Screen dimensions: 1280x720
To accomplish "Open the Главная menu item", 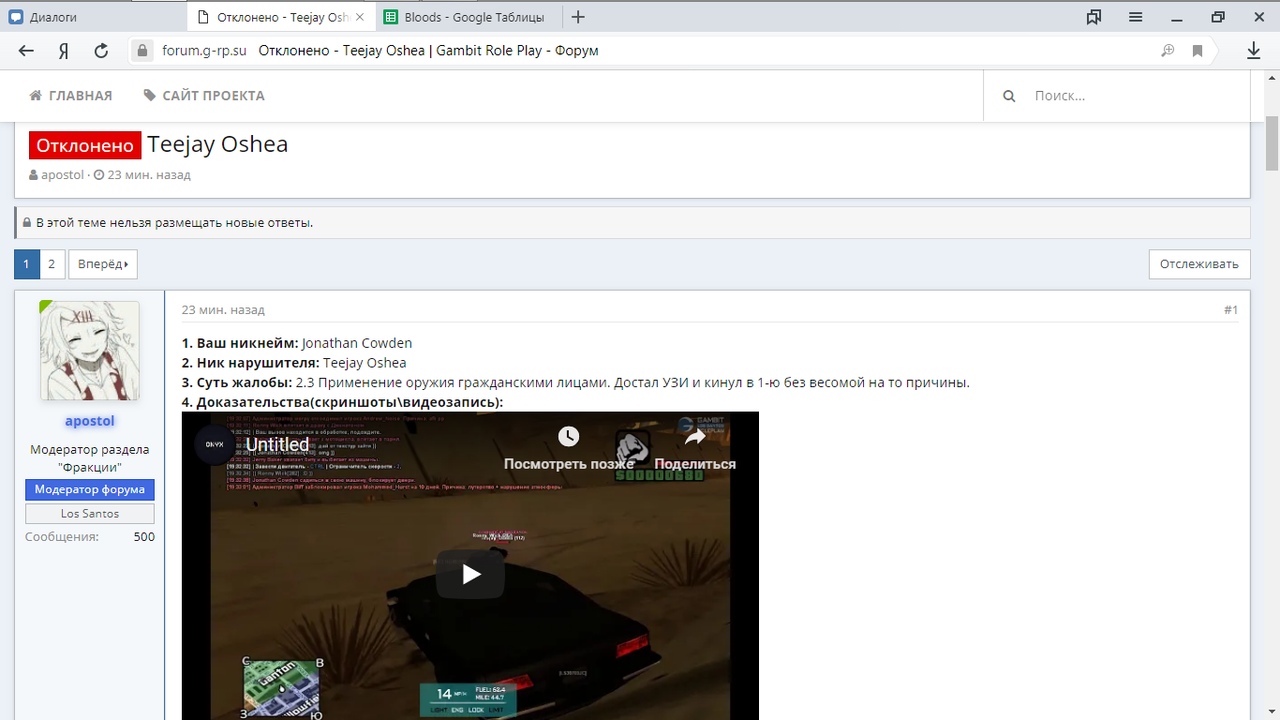I will 71,96.
